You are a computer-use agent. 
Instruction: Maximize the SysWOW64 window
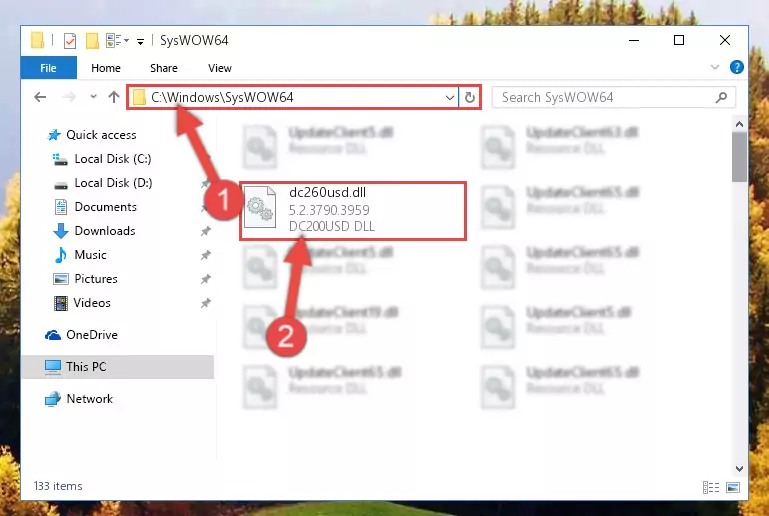pos(679,40)
